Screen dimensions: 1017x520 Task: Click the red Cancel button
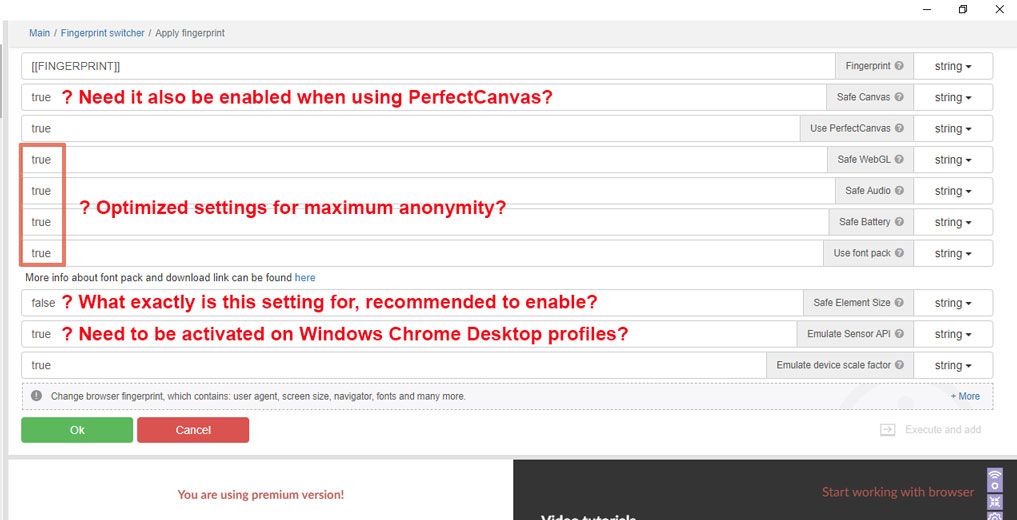193,430
